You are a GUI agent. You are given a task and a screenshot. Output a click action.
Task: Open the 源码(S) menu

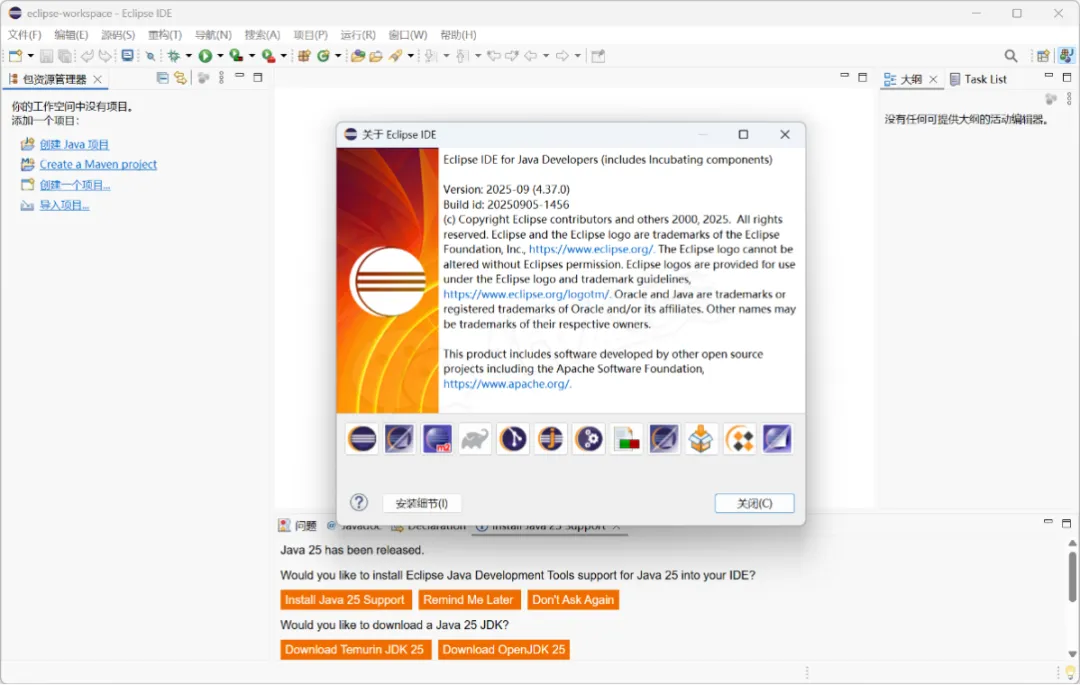coord(118,34)
